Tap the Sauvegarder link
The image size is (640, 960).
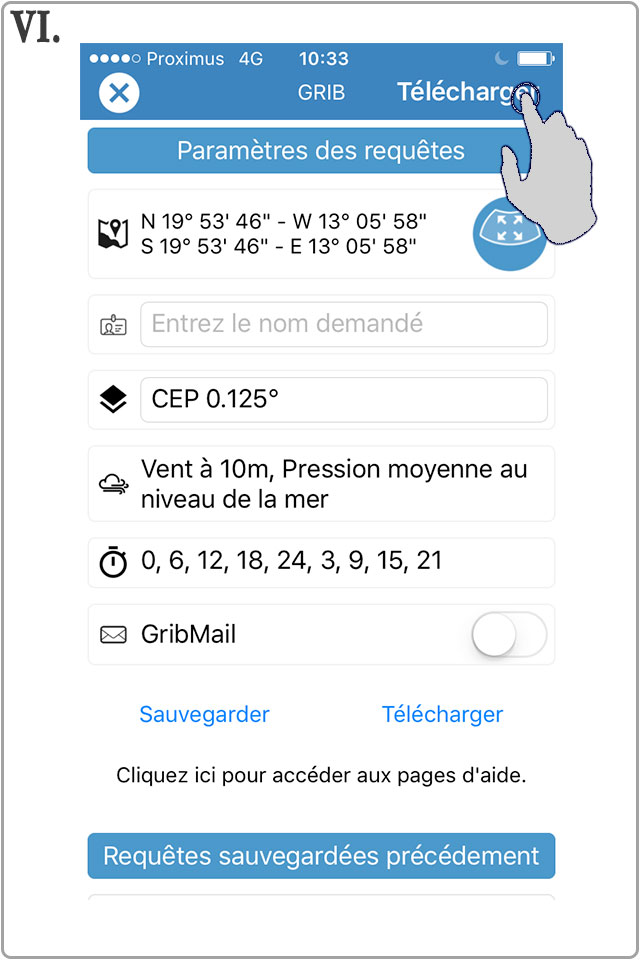[204, 714]
